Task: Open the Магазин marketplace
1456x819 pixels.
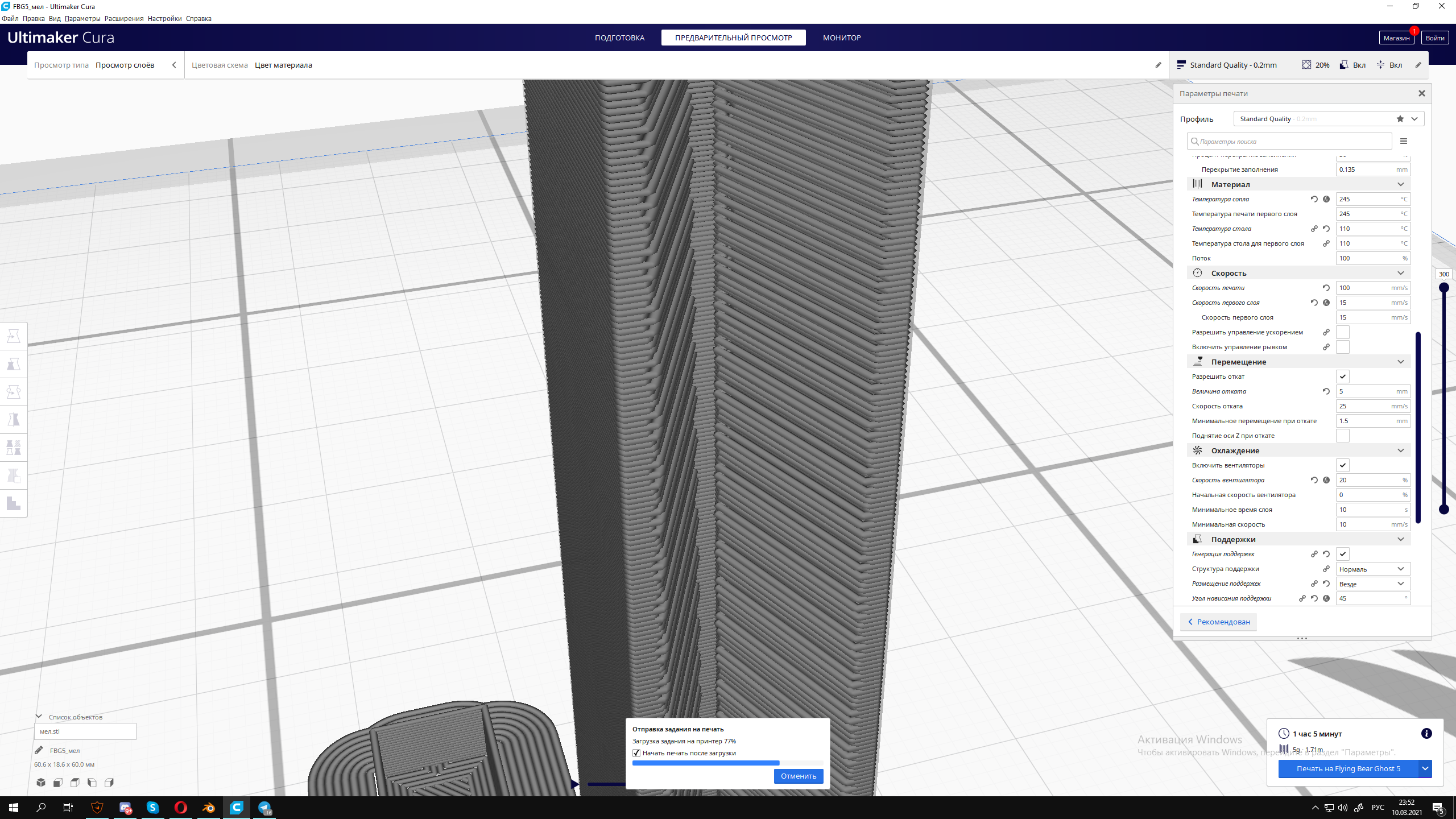Action: coord(1396,38)
